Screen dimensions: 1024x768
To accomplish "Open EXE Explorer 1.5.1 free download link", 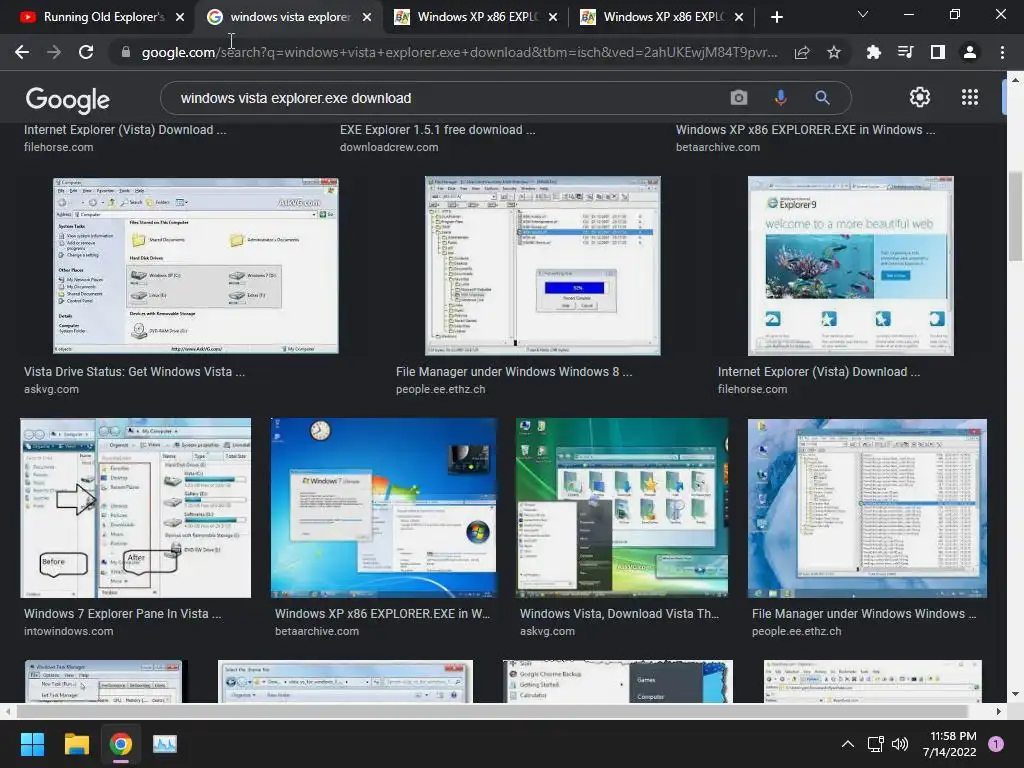I will (438, 130).
